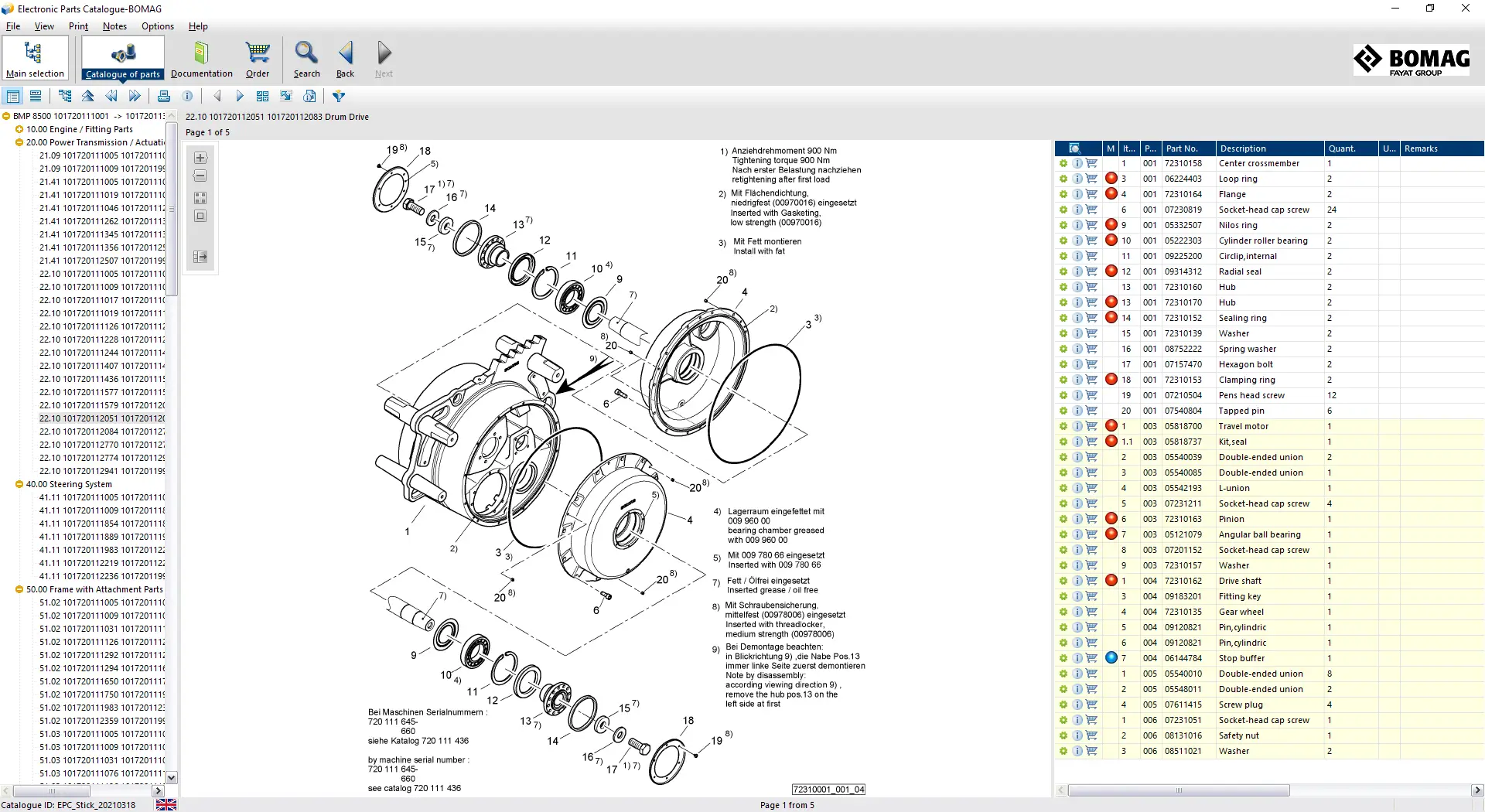Select tree item 51.02 101720111650
This screenshot has height=812, width=1485.
(102, 681)
